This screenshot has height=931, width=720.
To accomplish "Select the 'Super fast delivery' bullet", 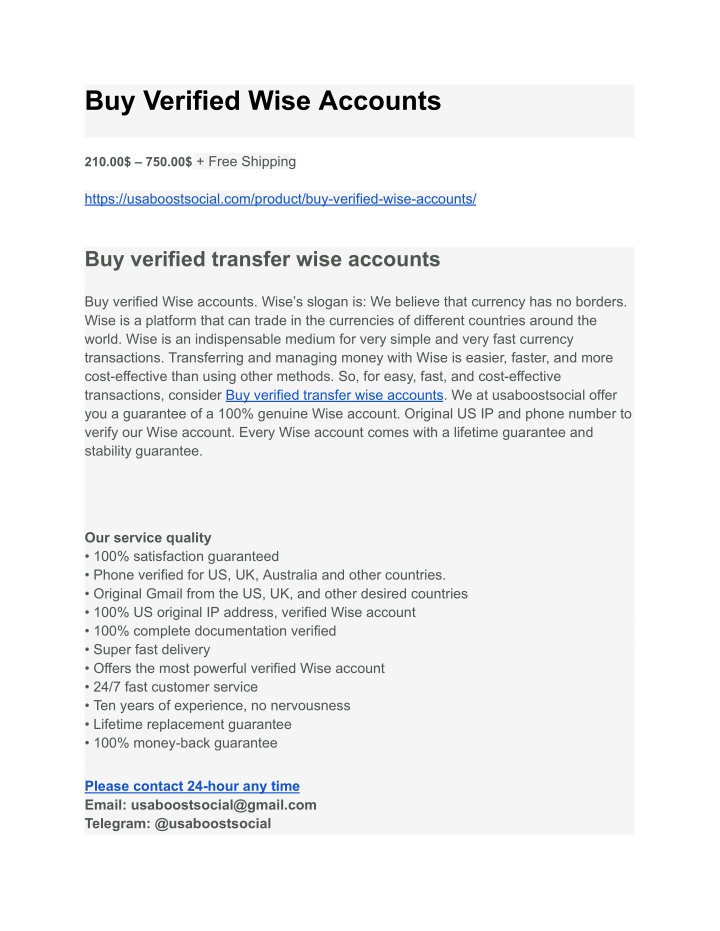I will tap(147, 650).
